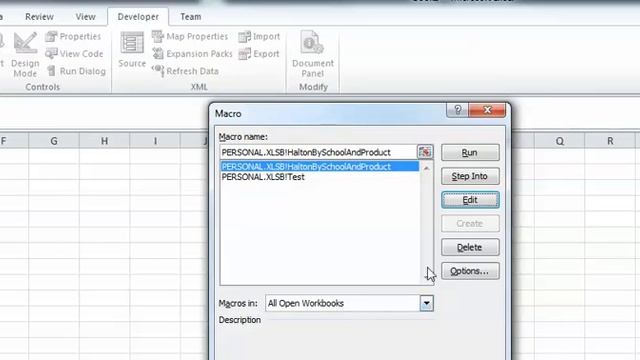Edit the selected macro
Image resolution: width=640 pixels, height=360 pixels.
(x=470, y=200)
